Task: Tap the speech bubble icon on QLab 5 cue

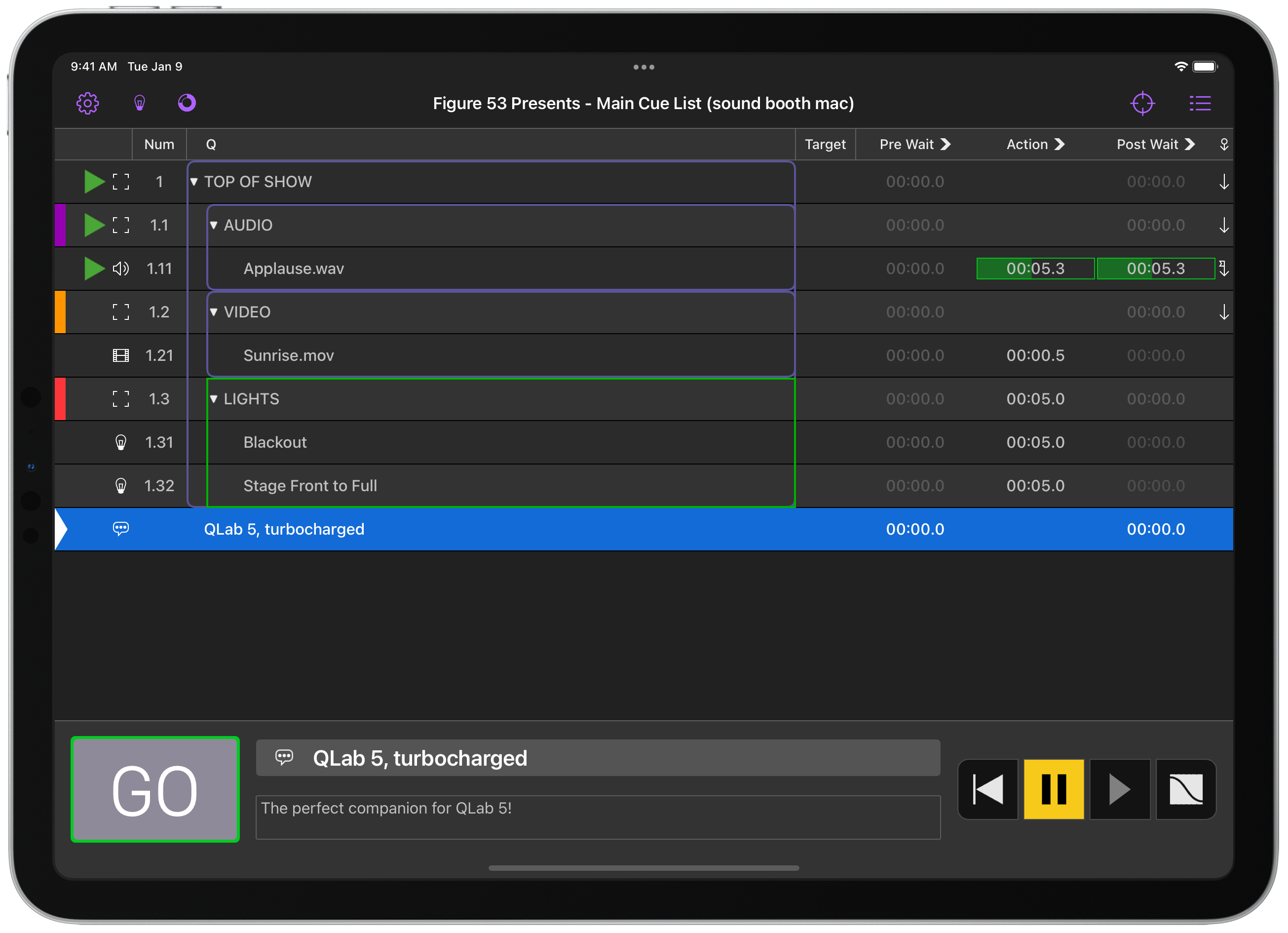Action: pyautogui.click(x=121, y=529)
